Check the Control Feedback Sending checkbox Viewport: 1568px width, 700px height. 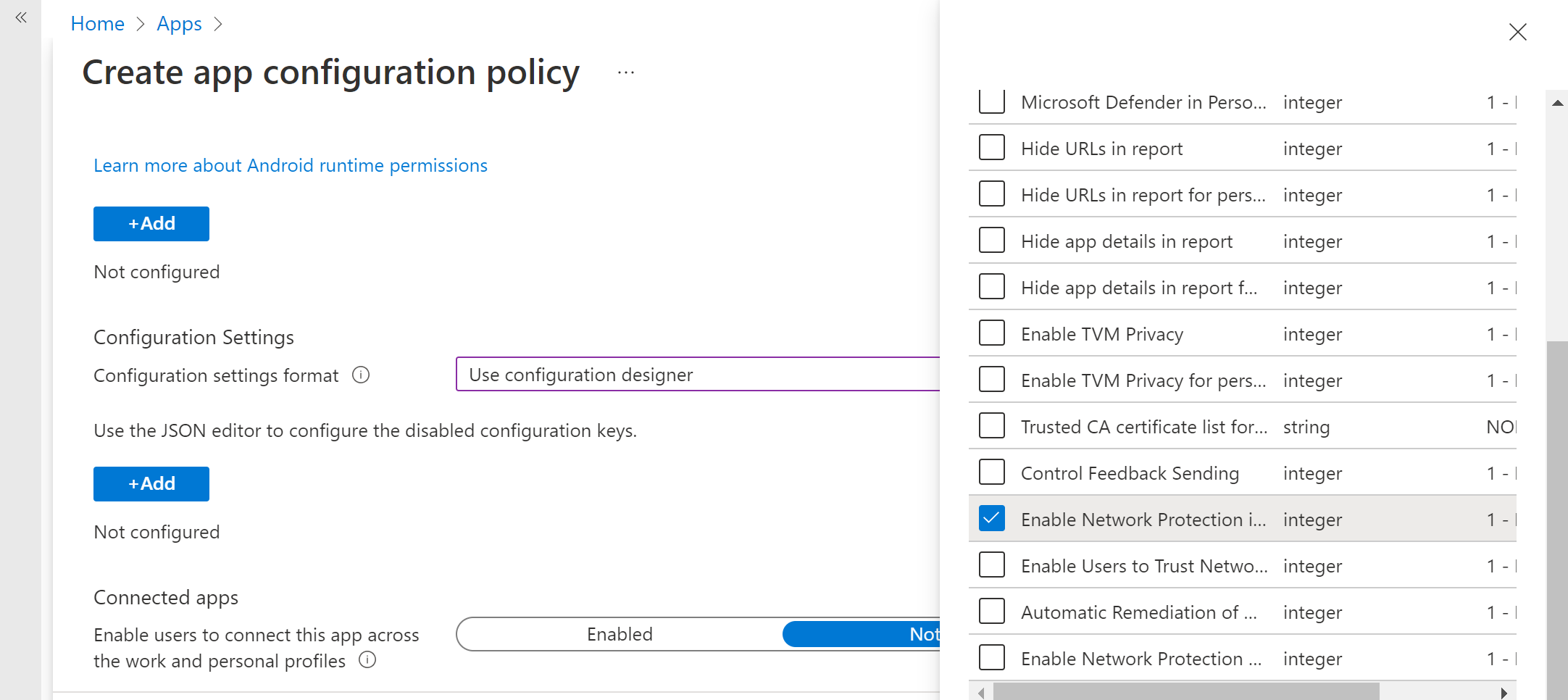tap(991, 472)
